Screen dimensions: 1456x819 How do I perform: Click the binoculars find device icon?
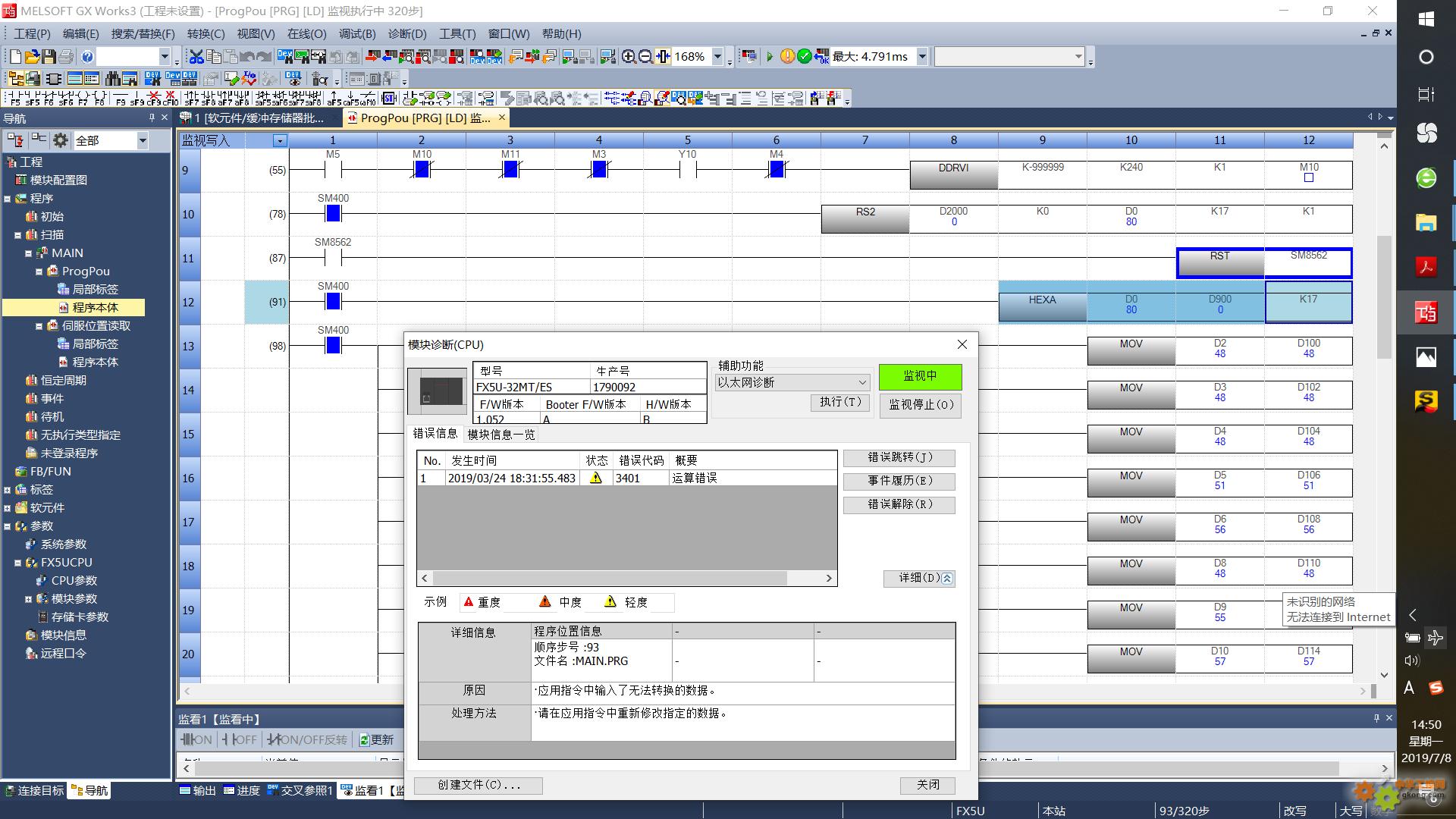[113, 78]
